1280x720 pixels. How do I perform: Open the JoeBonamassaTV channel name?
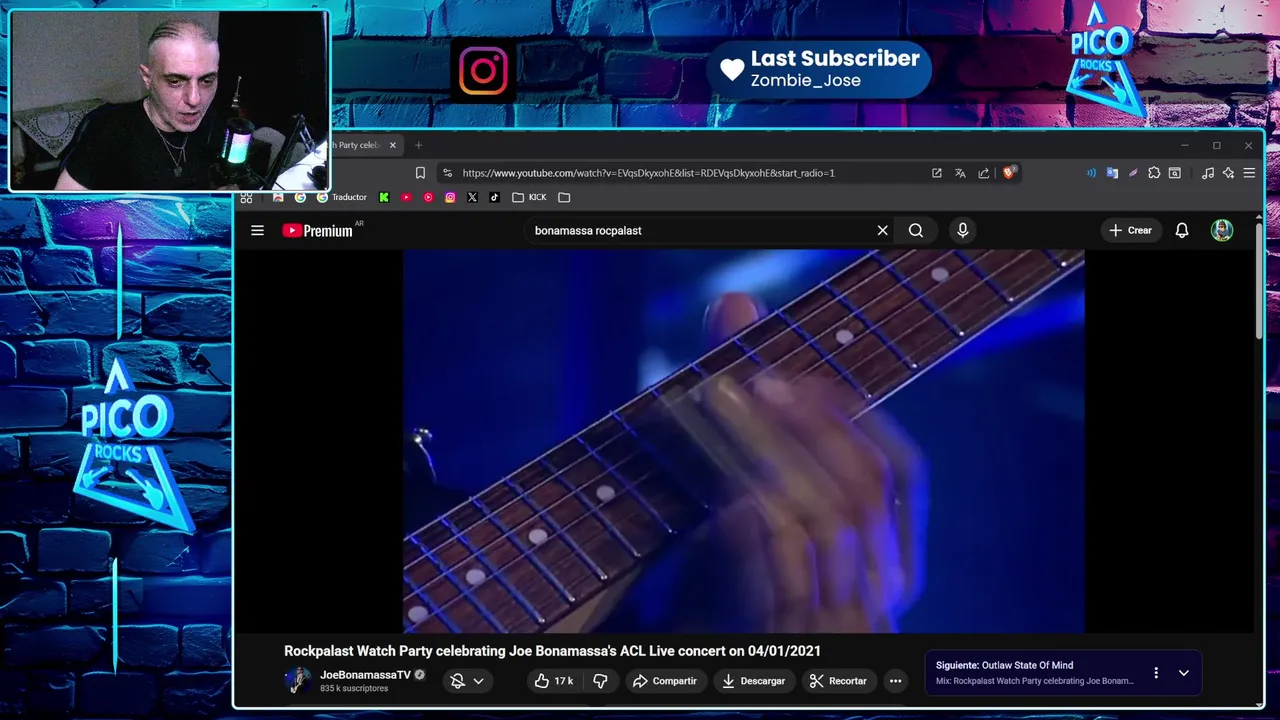pyautogui.click(x=365, y=675)
